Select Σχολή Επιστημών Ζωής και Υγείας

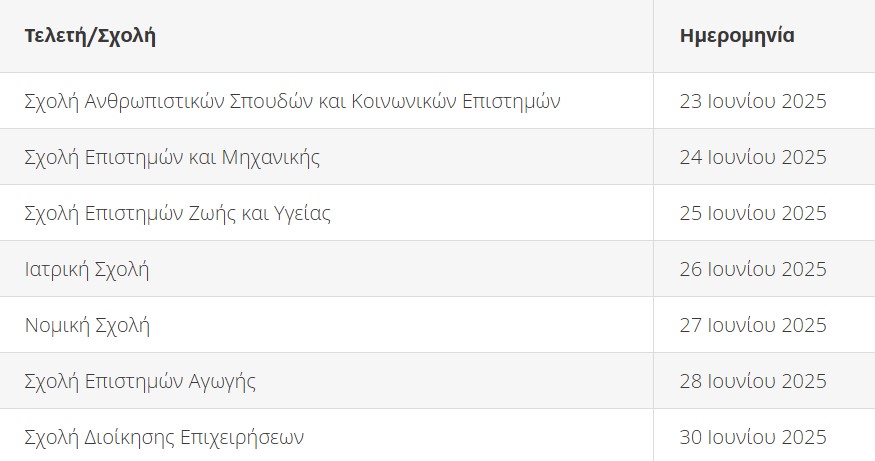(177, 213)
